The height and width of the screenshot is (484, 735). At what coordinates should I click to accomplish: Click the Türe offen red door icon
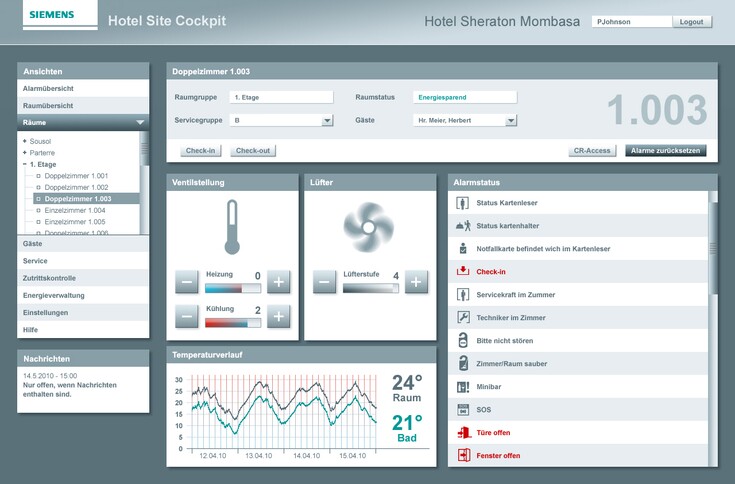463,433
